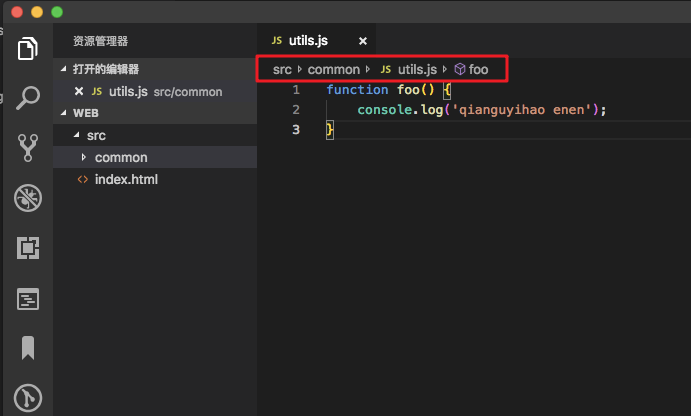Open the Extensions view icon
This screenshot has width=691, height=416.
click(x=27, y=248)
